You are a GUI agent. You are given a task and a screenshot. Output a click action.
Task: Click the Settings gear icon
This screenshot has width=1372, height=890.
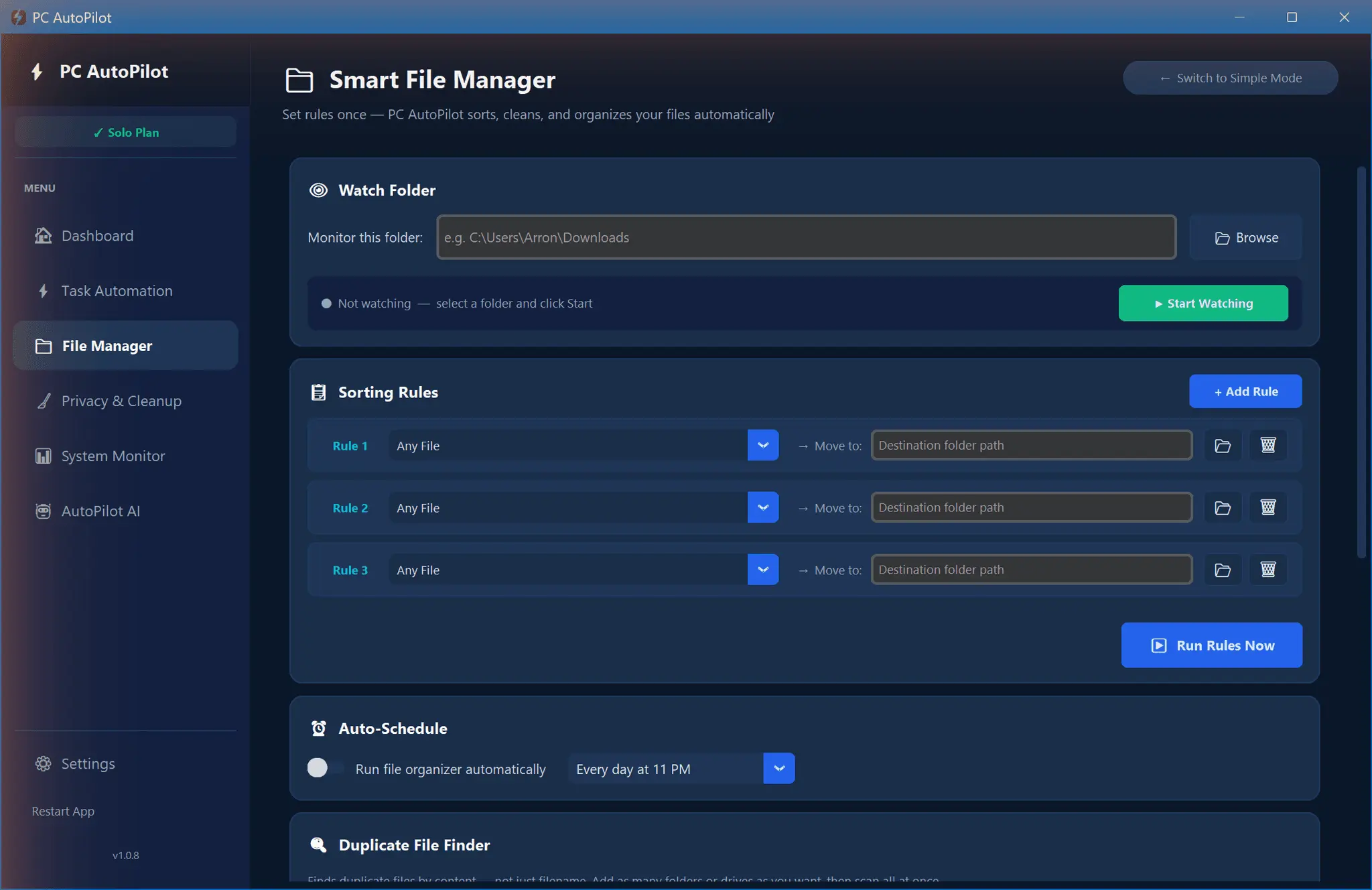click(x=44, y=763)
